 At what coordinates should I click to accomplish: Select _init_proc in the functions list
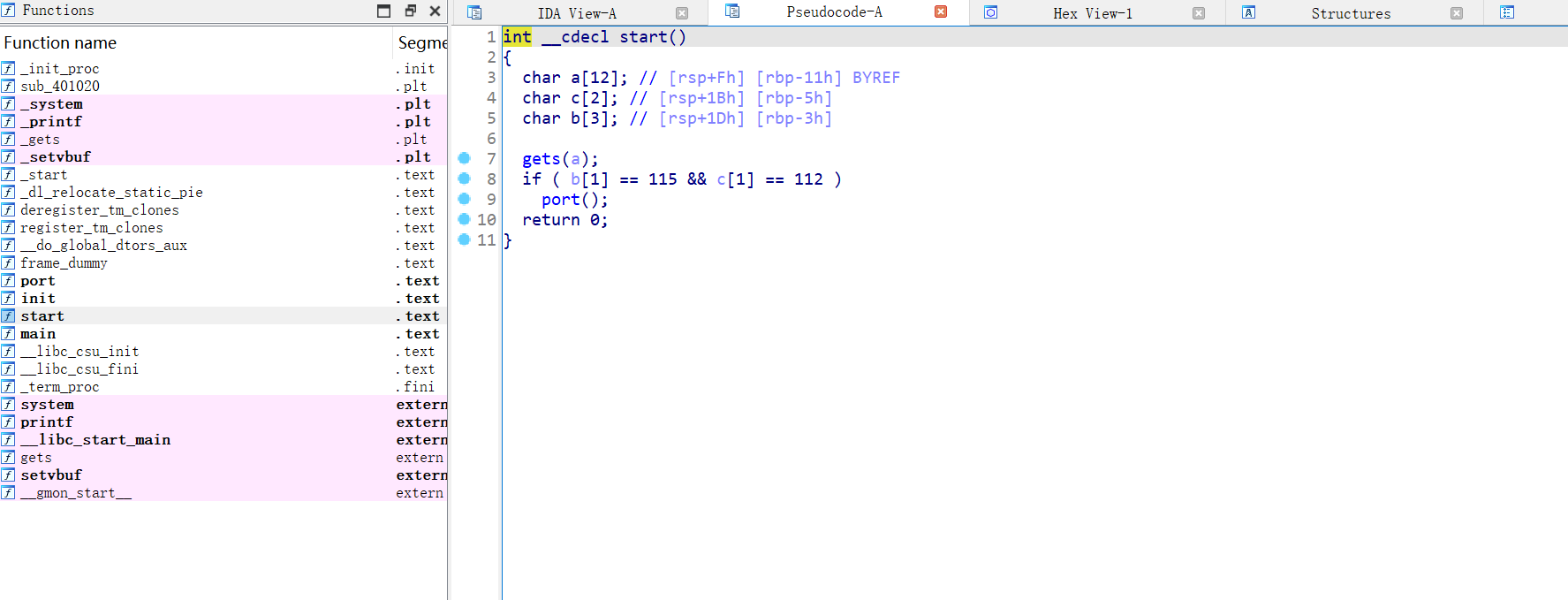click(223, 68)
